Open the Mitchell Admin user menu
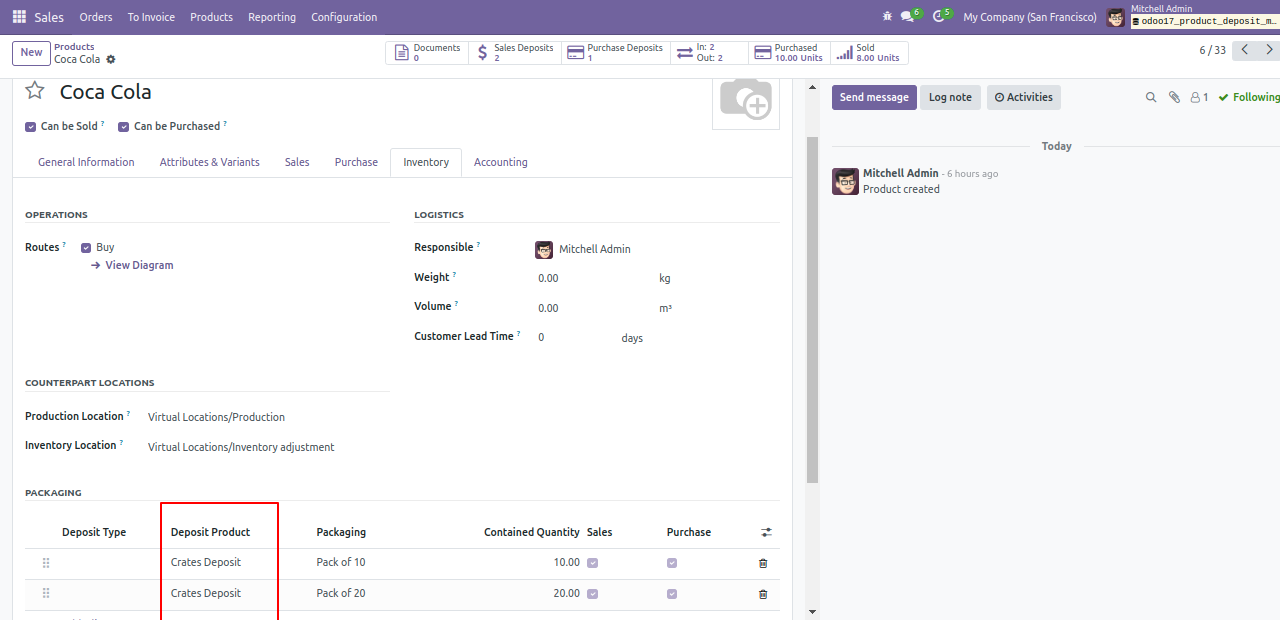 [1193, 17]
